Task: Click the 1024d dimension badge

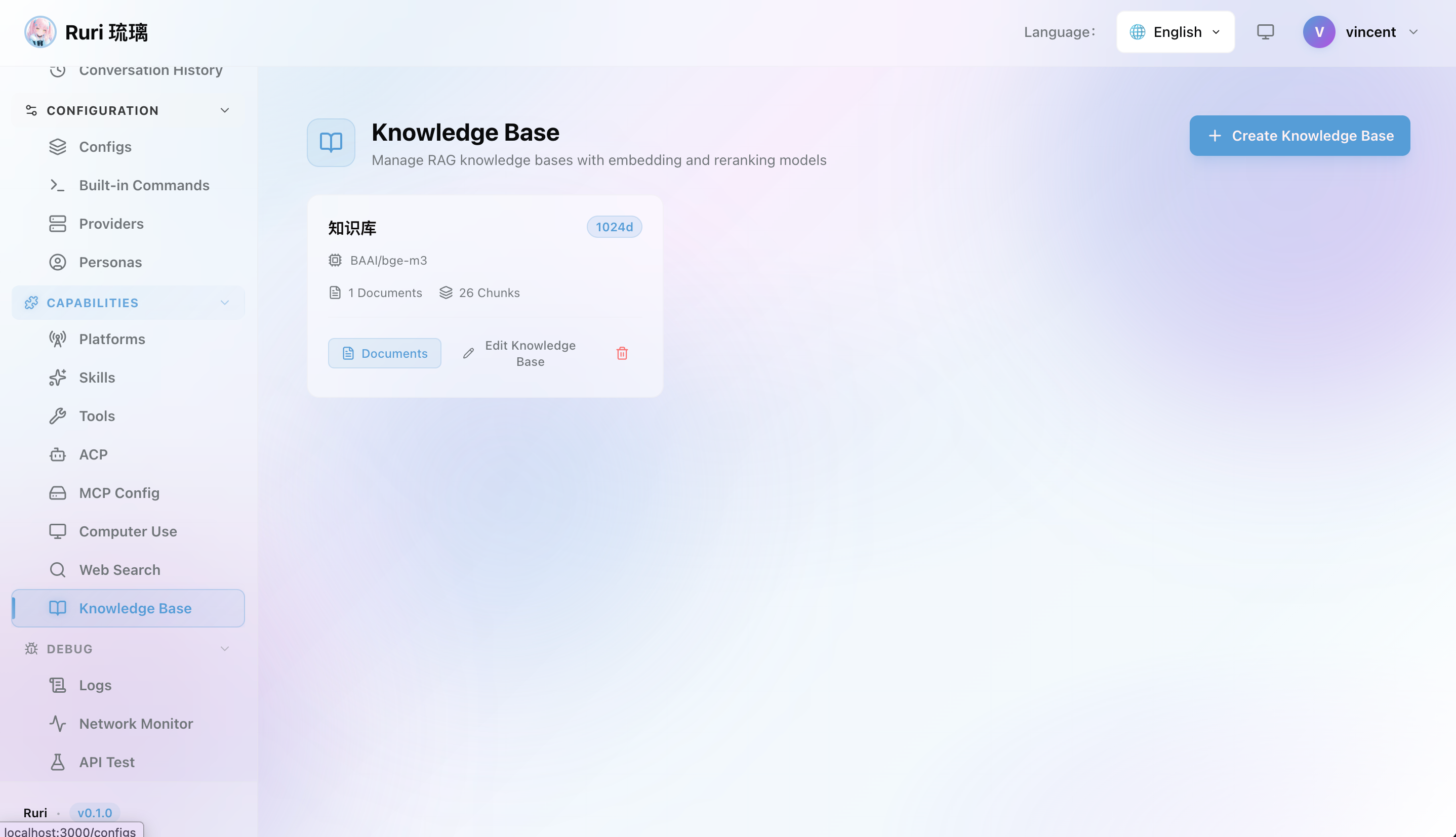Action: coord(614,227)
